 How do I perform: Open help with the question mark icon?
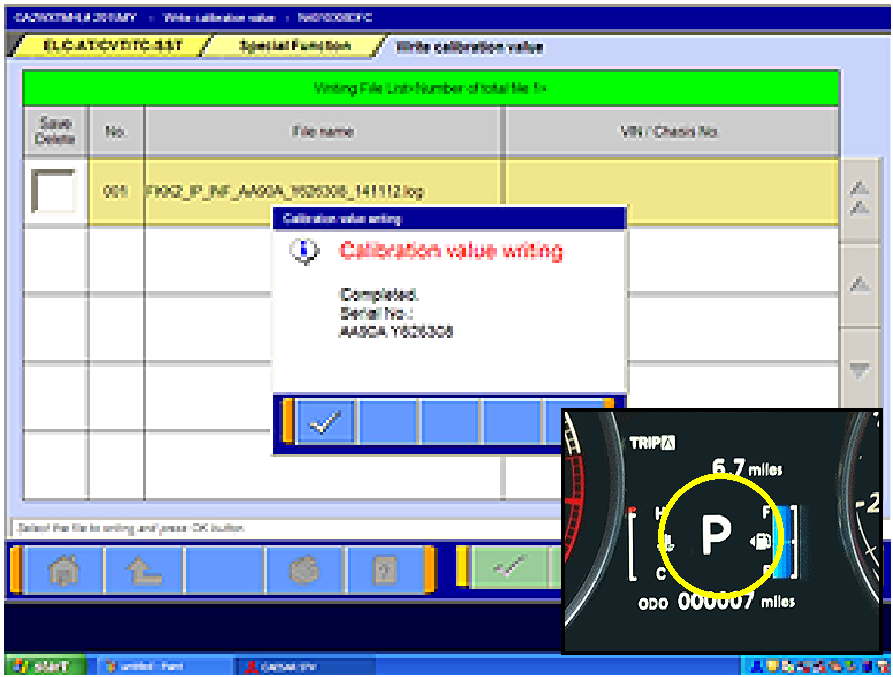385,571
